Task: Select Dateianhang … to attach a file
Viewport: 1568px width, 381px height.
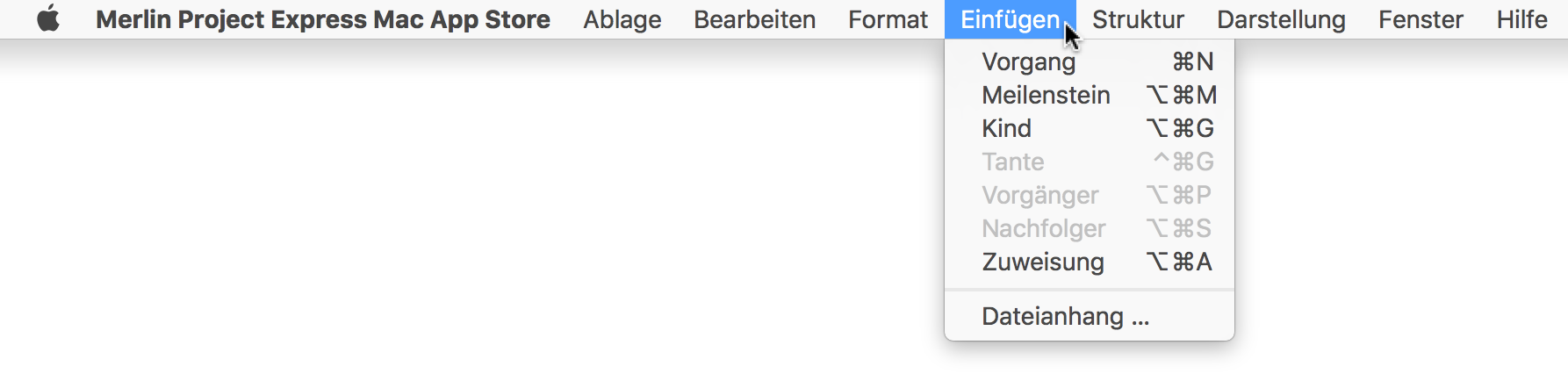Action: (x=1090, y=316)
